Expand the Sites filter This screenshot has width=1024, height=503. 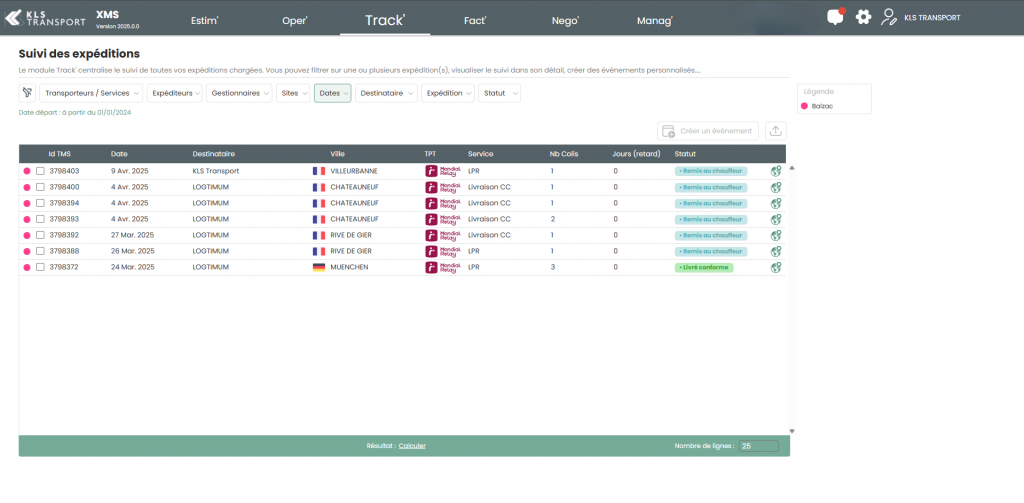pos(293,93)
